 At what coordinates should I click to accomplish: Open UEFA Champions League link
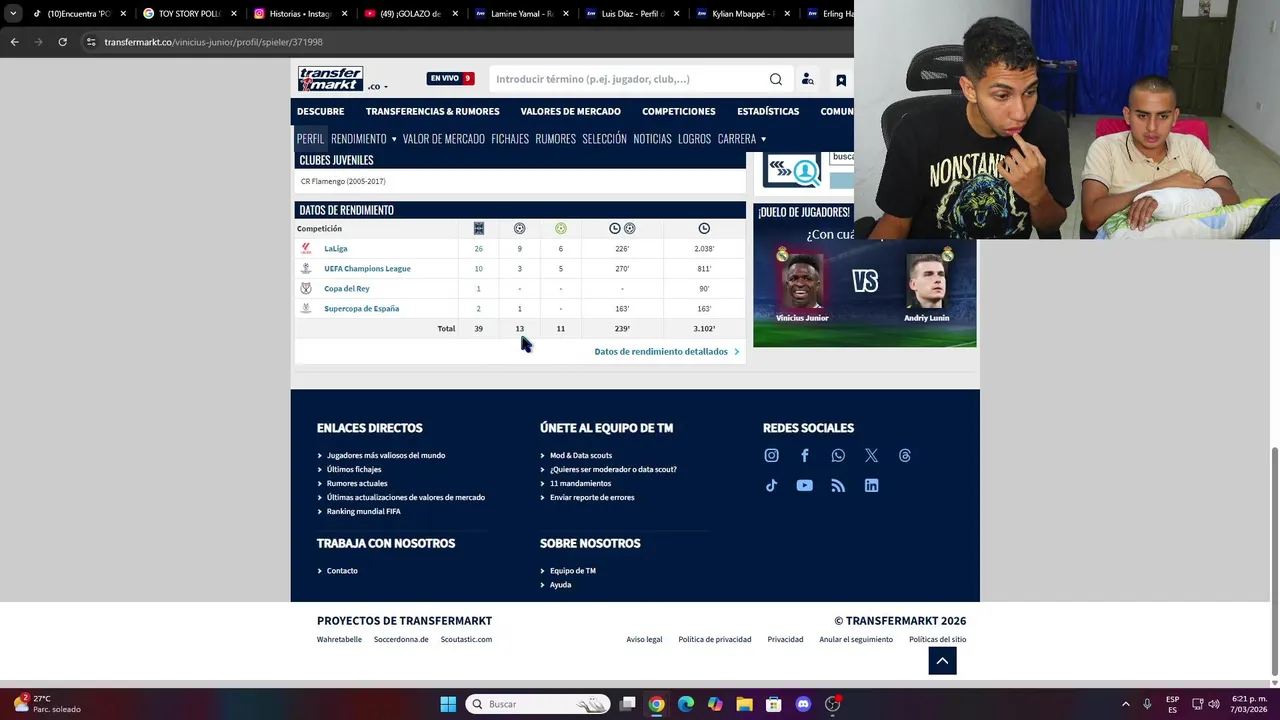367,268
